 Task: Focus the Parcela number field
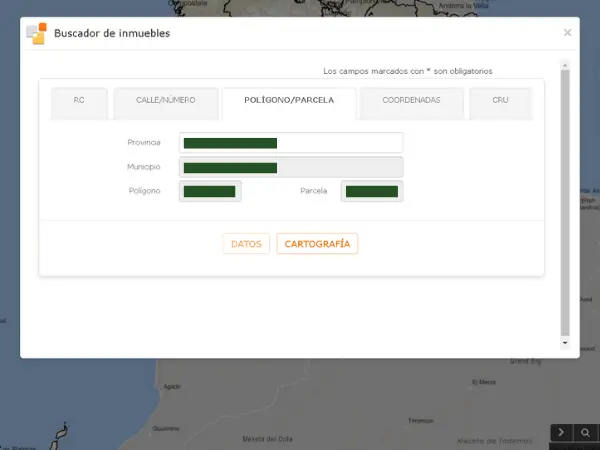[372, 191]
